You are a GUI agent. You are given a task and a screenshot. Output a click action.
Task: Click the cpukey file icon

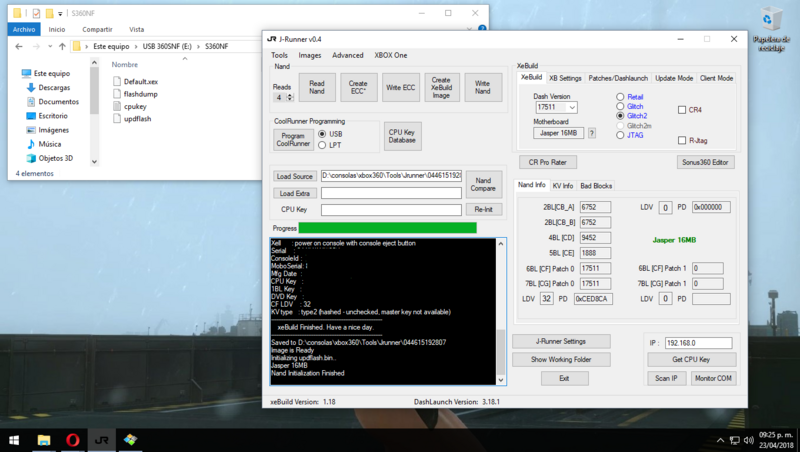pyautogui.click(x=117, y=106)
